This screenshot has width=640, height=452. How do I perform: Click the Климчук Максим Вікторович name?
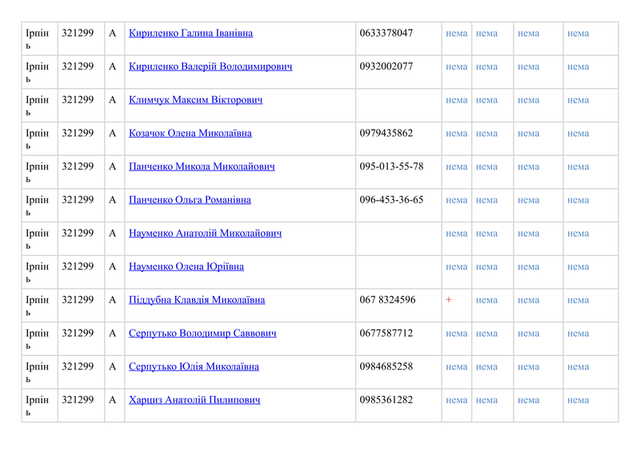click(x=196, y=100)
